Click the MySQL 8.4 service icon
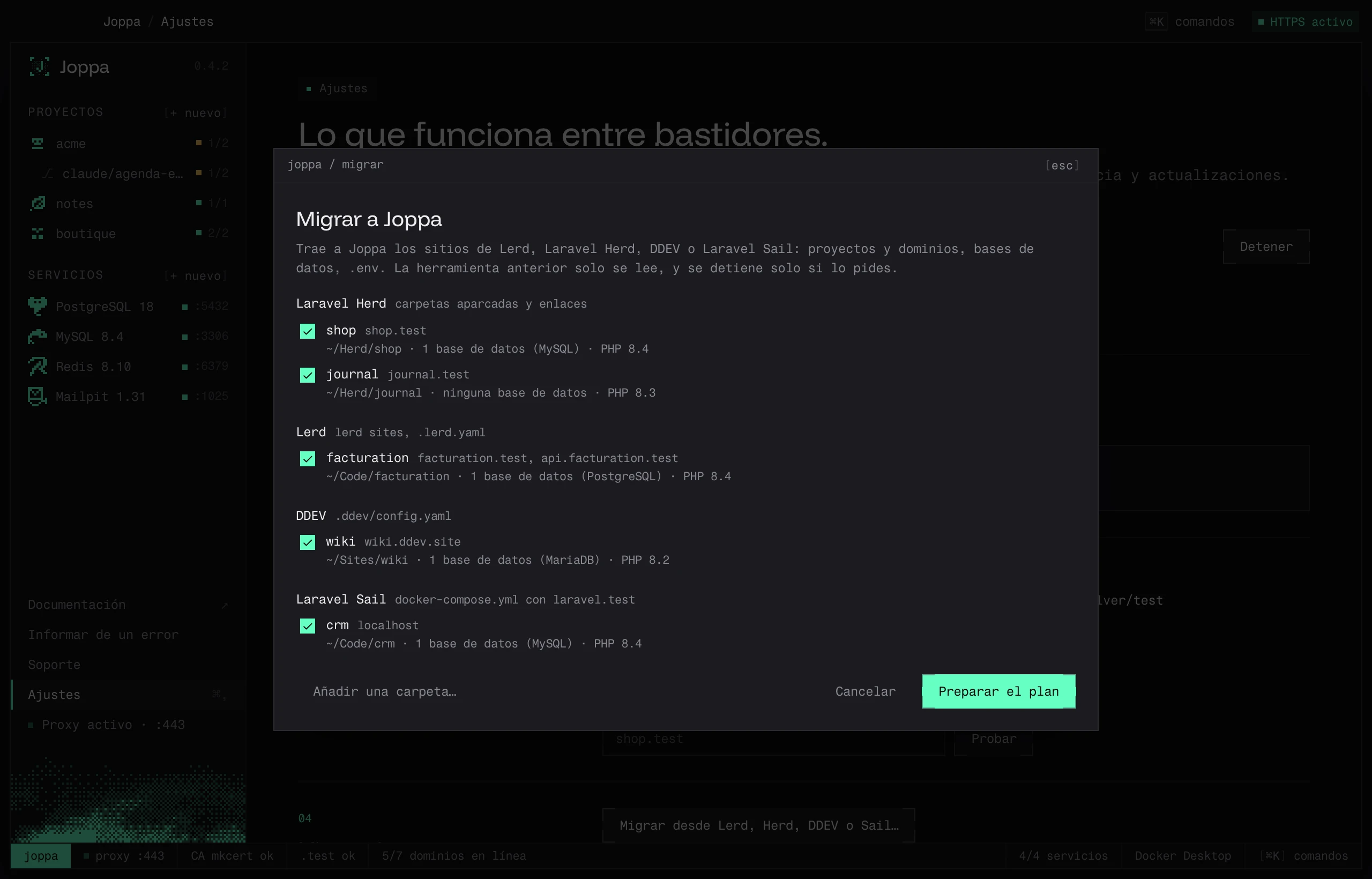 [38, 336]
